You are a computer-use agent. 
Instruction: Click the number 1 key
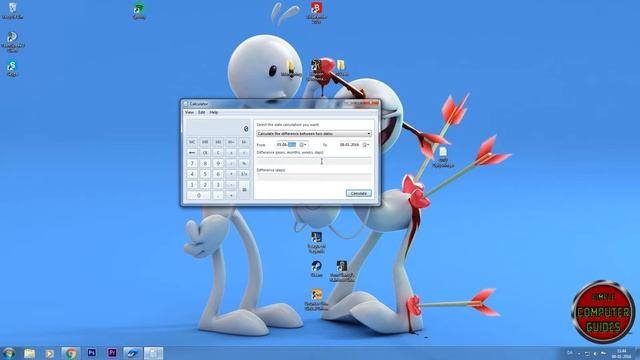coord(192,184)
